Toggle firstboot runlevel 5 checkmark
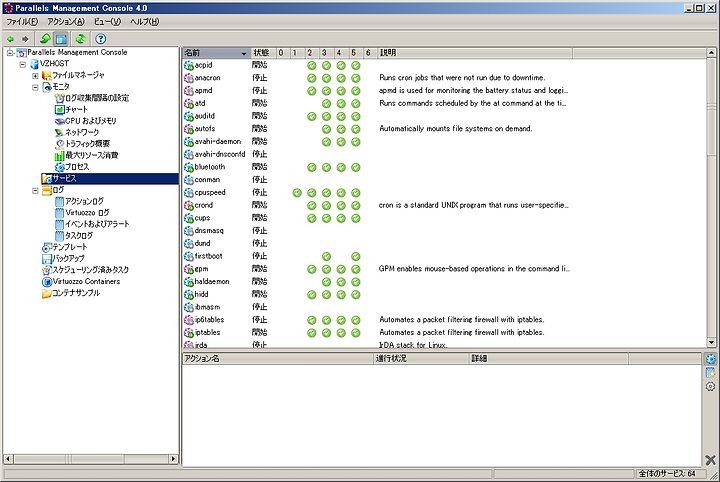Screen dimensions: 720x482 (355, 256)
